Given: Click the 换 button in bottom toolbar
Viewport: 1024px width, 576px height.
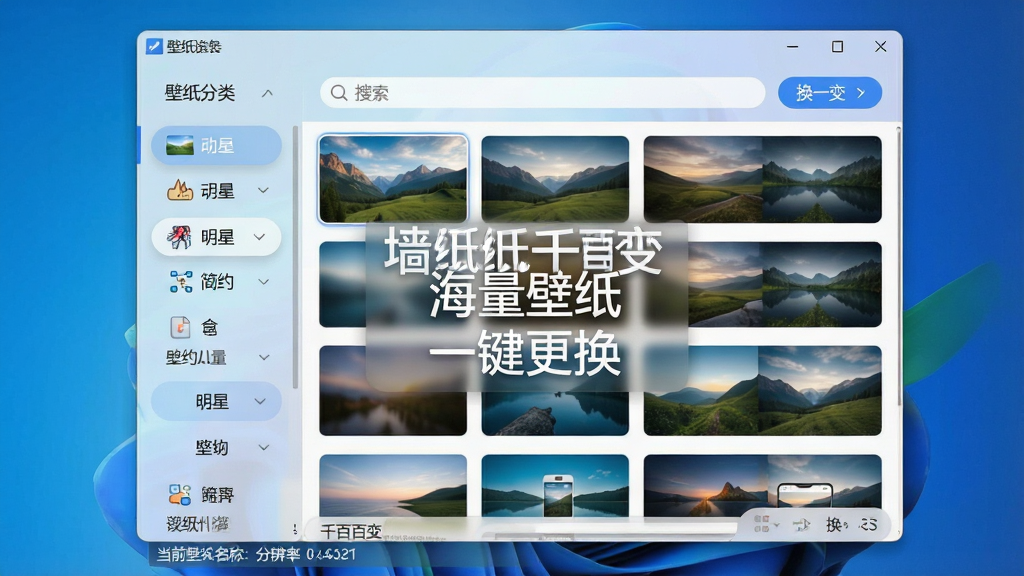Looking at the screenshot, I should point(834,524).
